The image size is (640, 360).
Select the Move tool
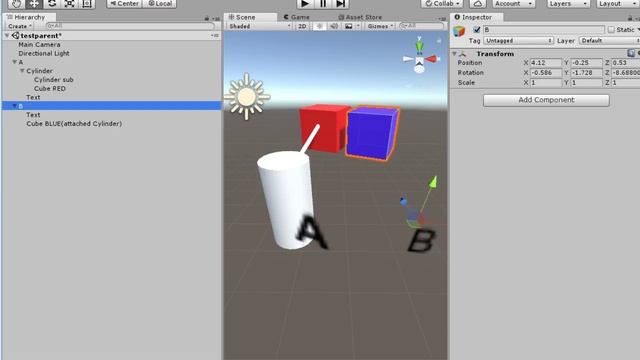pos(34,4)
